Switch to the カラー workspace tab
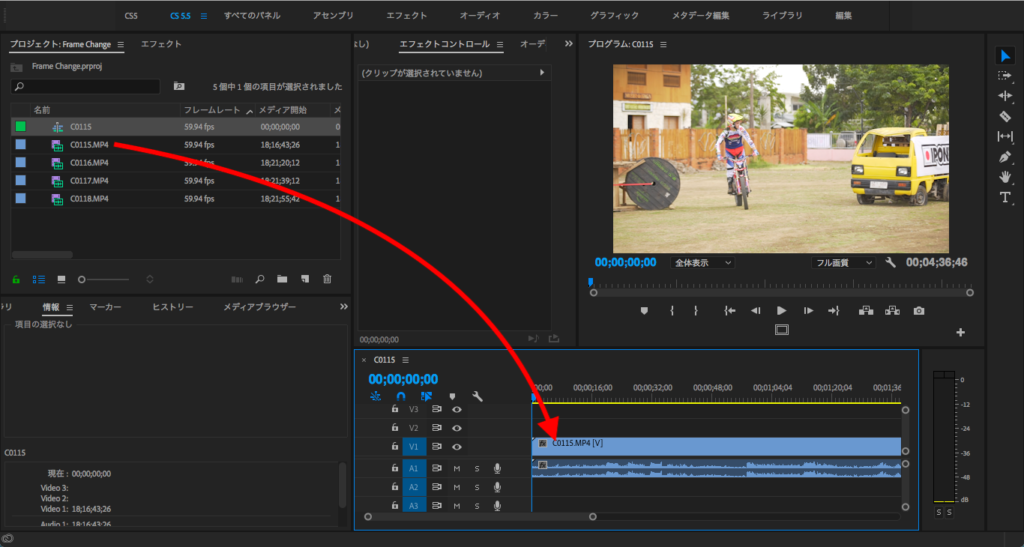This screenshot has height=547, width=1024. [x=546, y=16]
